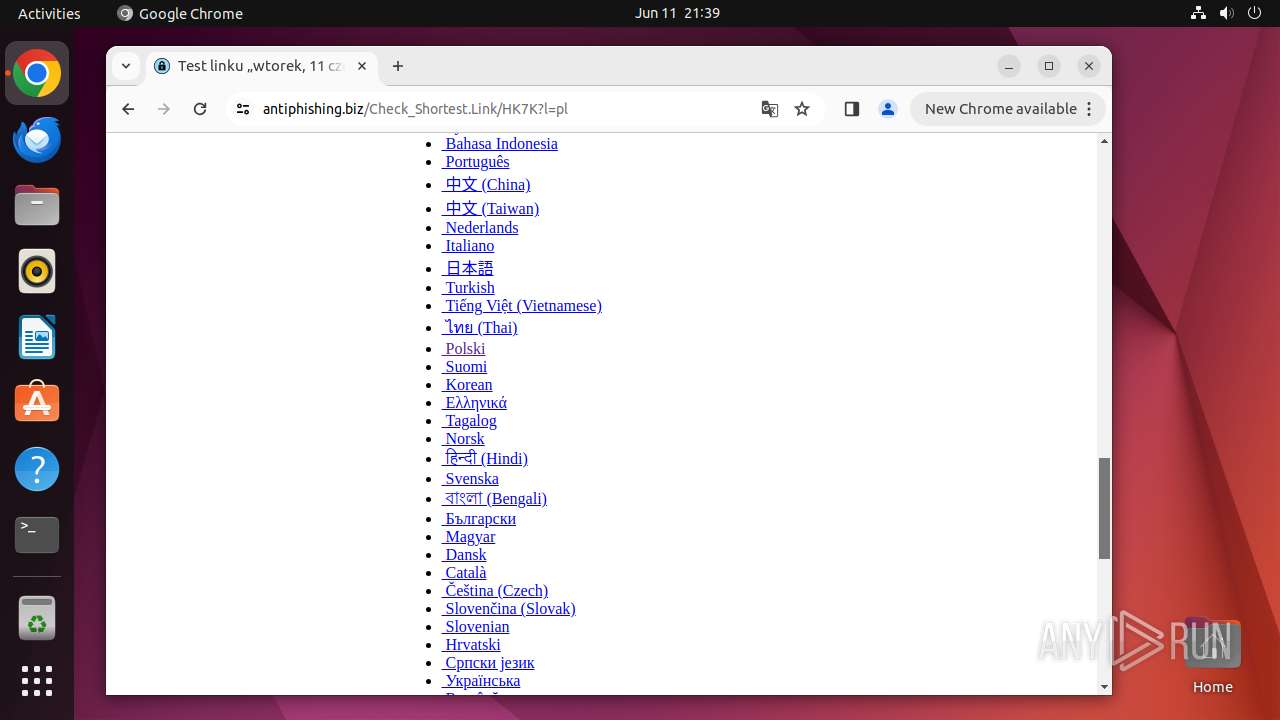
Task: Choose 'Čeština (Czech)' language link
Action: [x=495, y=591]
